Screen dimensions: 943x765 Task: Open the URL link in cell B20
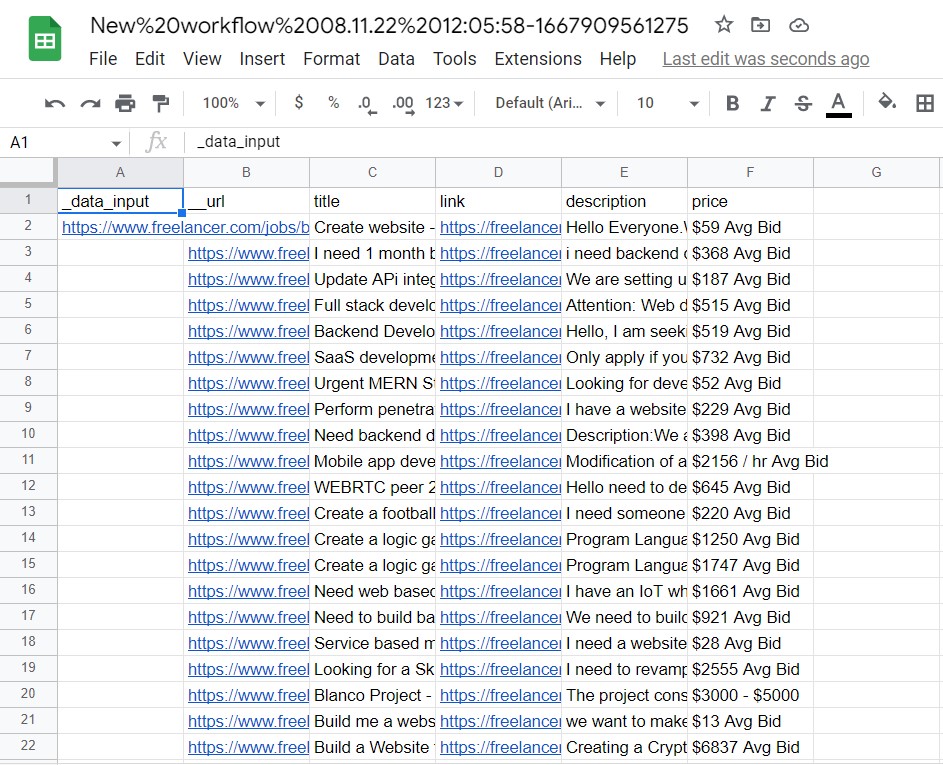click(248, 695)
